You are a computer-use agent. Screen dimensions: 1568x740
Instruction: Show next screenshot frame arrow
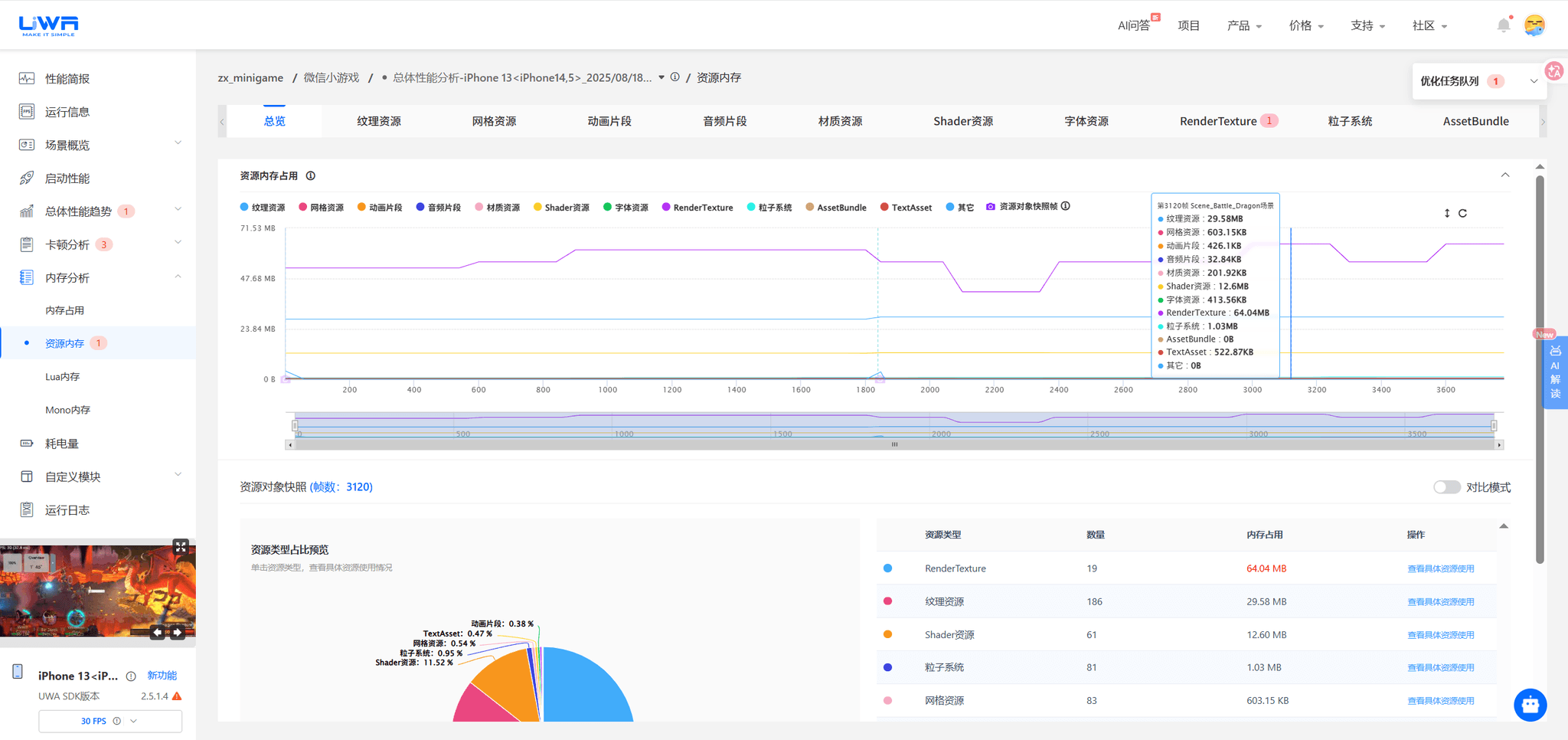point(177,632)
